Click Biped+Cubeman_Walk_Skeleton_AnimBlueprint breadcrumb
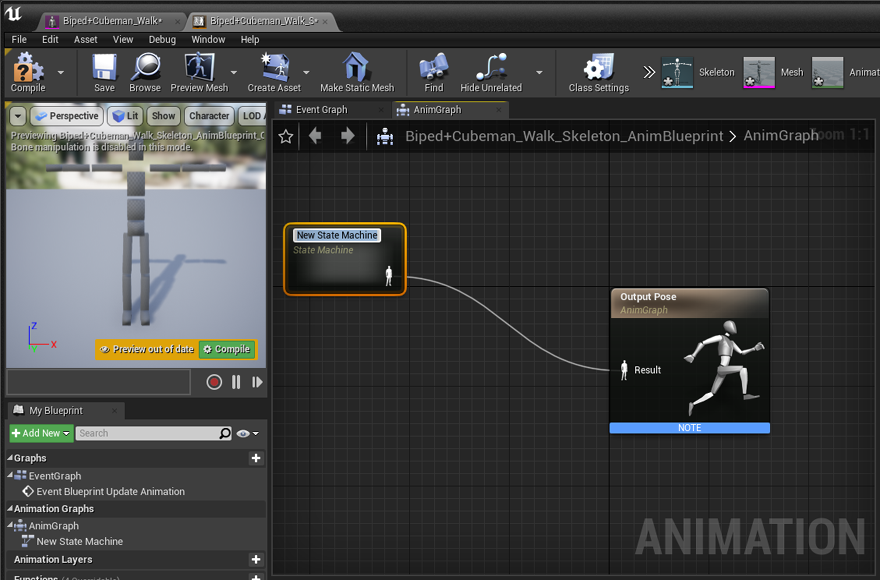880x580 pixels. point(564,136)
